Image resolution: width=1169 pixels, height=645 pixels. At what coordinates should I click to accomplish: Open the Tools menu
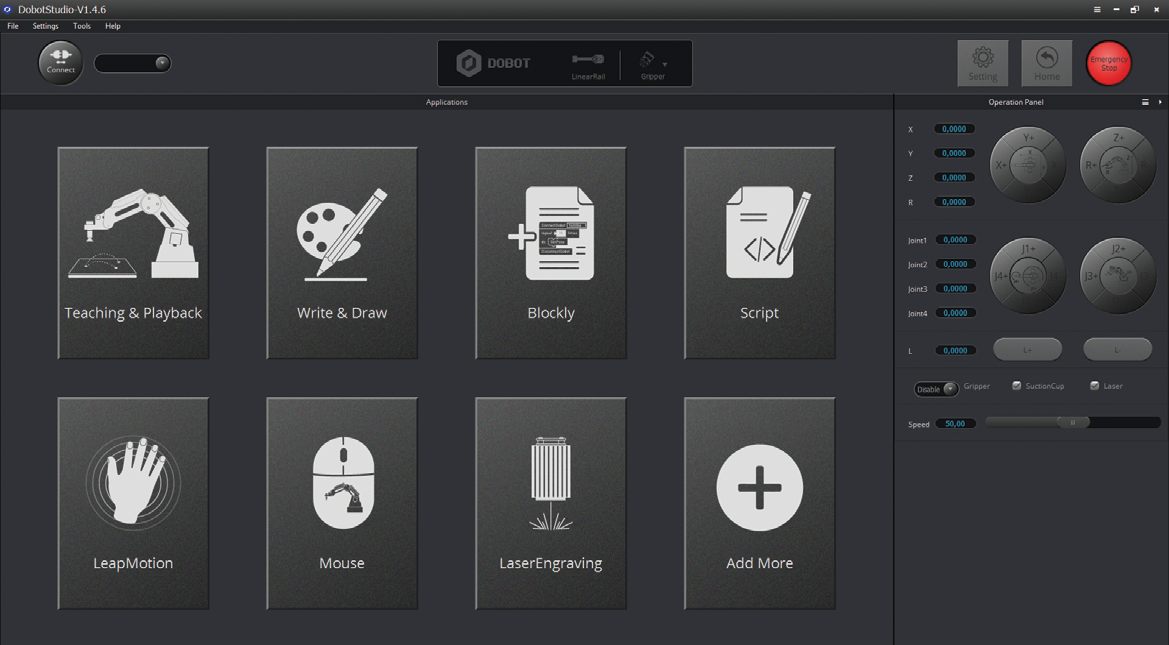(x=81, y=26)
